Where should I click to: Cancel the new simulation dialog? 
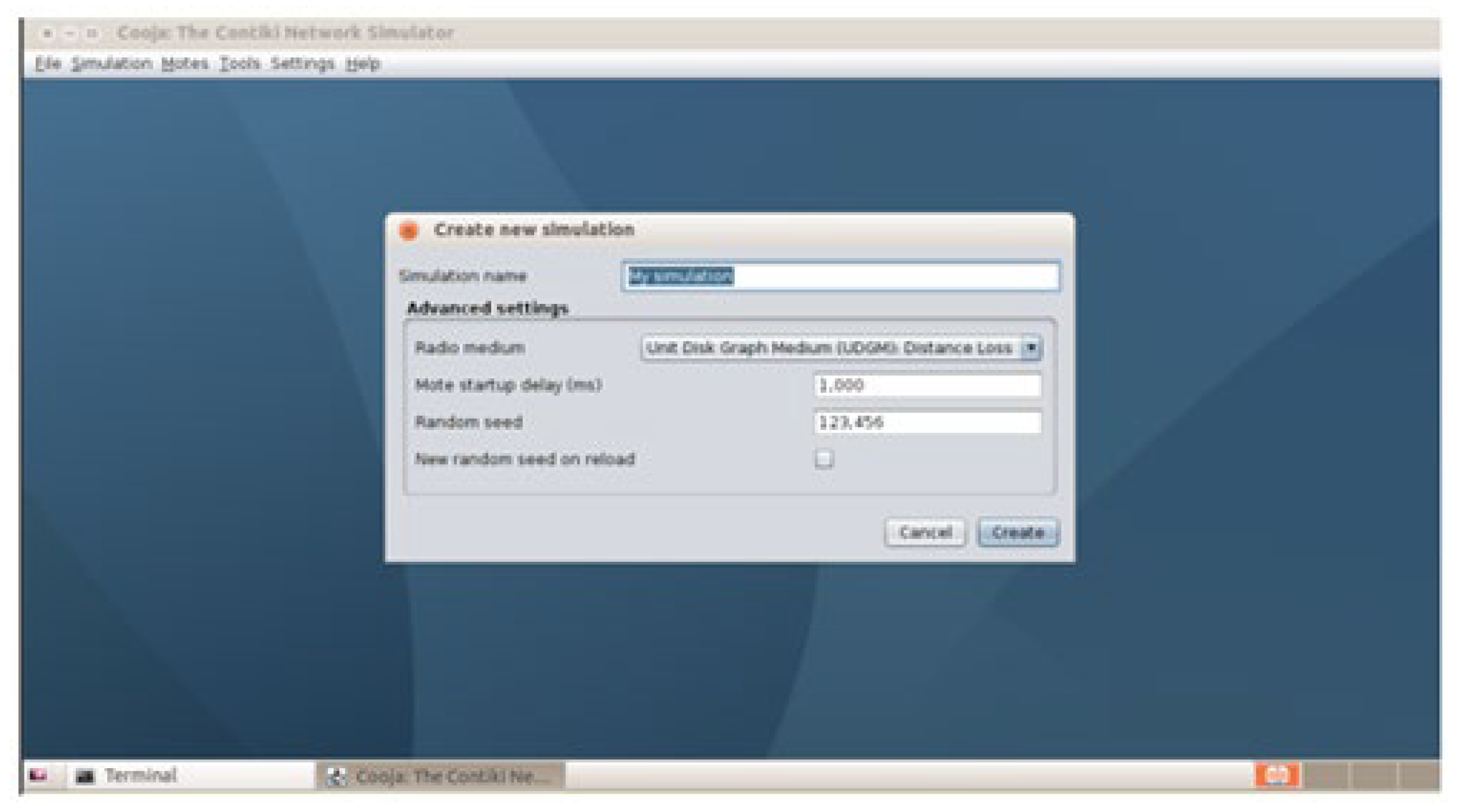925,533
